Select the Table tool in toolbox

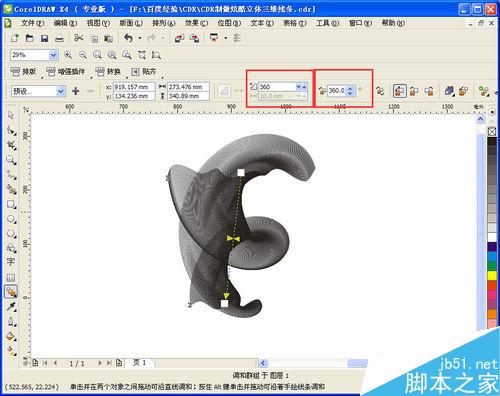tap(11, 277)
